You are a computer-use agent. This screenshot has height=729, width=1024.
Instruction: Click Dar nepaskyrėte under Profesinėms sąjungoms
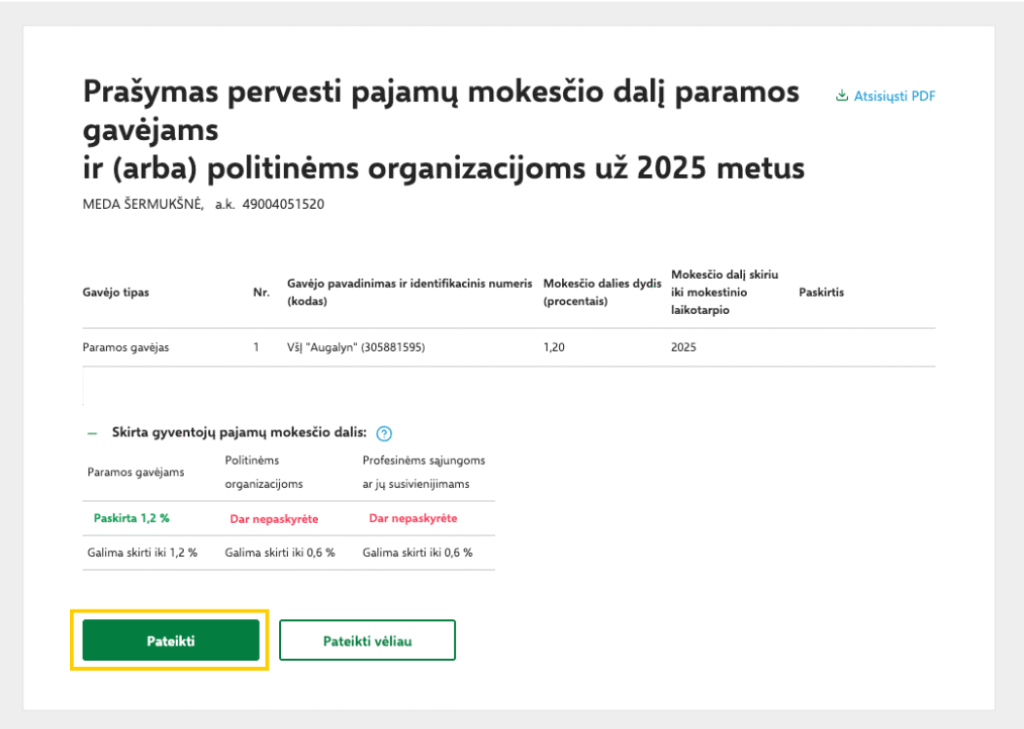click(x=413, y=519)
